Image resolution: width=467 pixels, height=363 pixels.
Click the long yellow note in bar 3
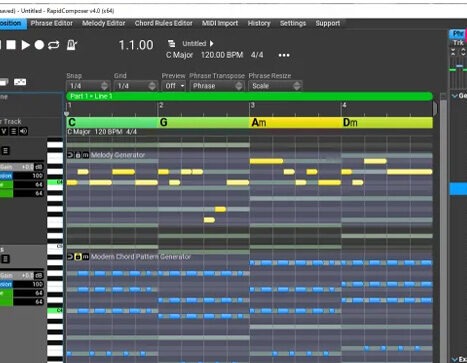point(266,161)
